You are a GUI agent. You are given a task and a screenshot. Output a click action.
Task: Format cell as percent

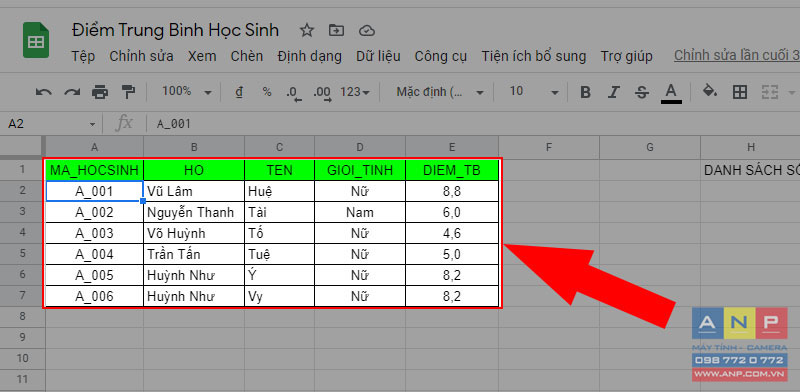coord(267,92)
